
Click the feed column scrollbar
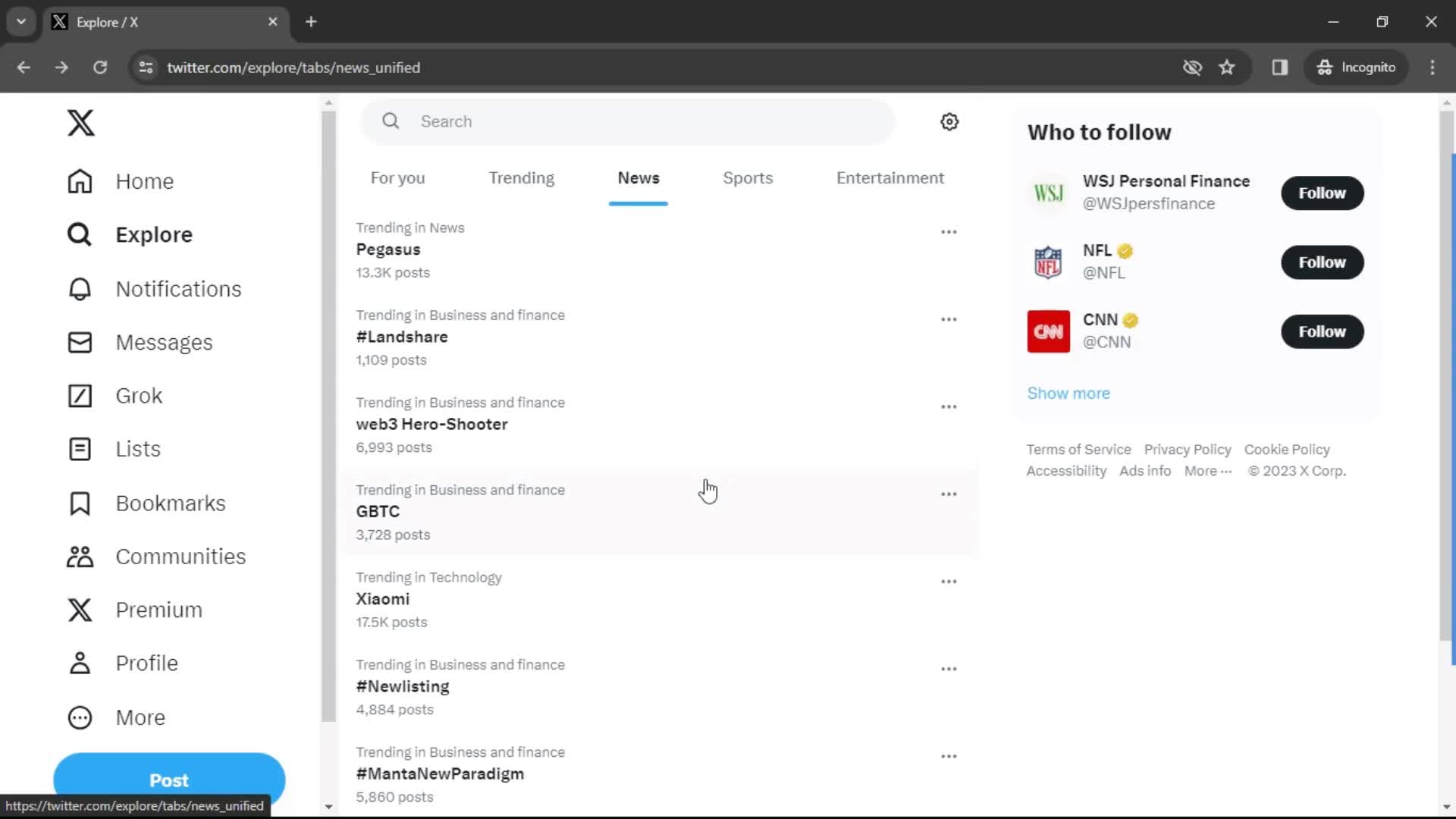click(328, 416)
